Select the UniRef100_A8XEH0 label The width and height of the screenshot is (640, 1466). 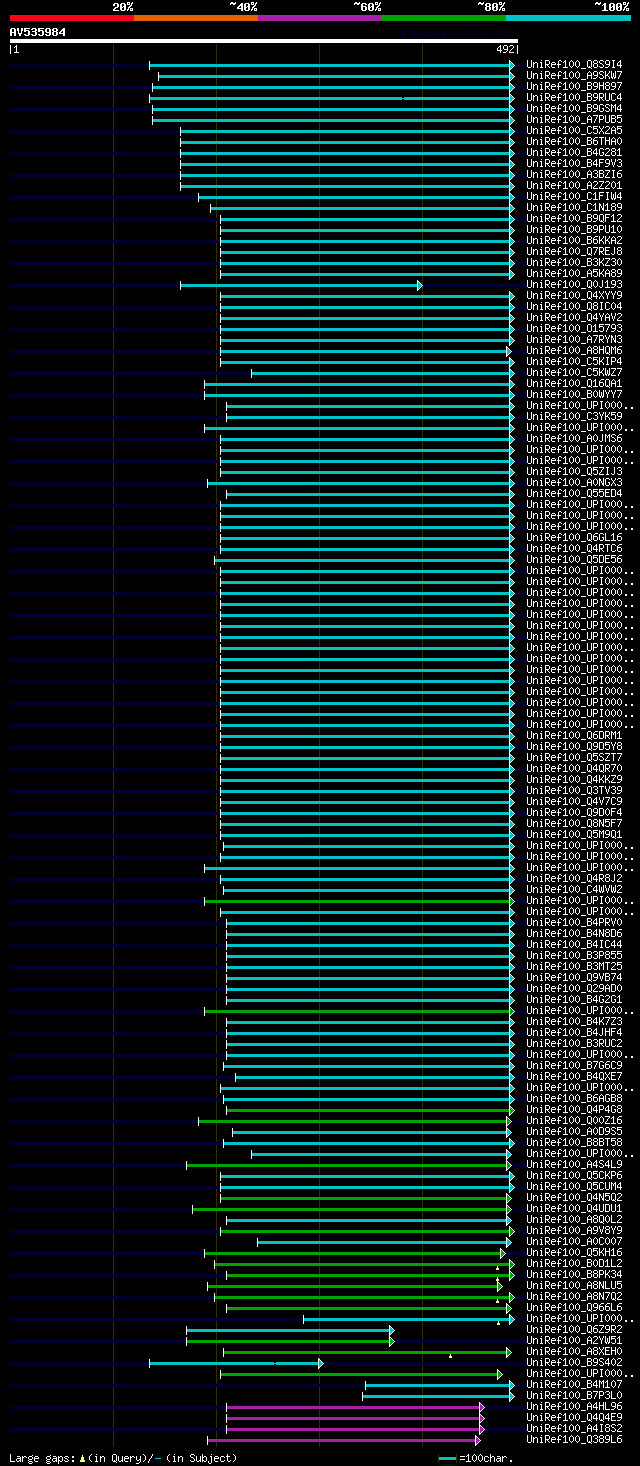(574, 1351)
